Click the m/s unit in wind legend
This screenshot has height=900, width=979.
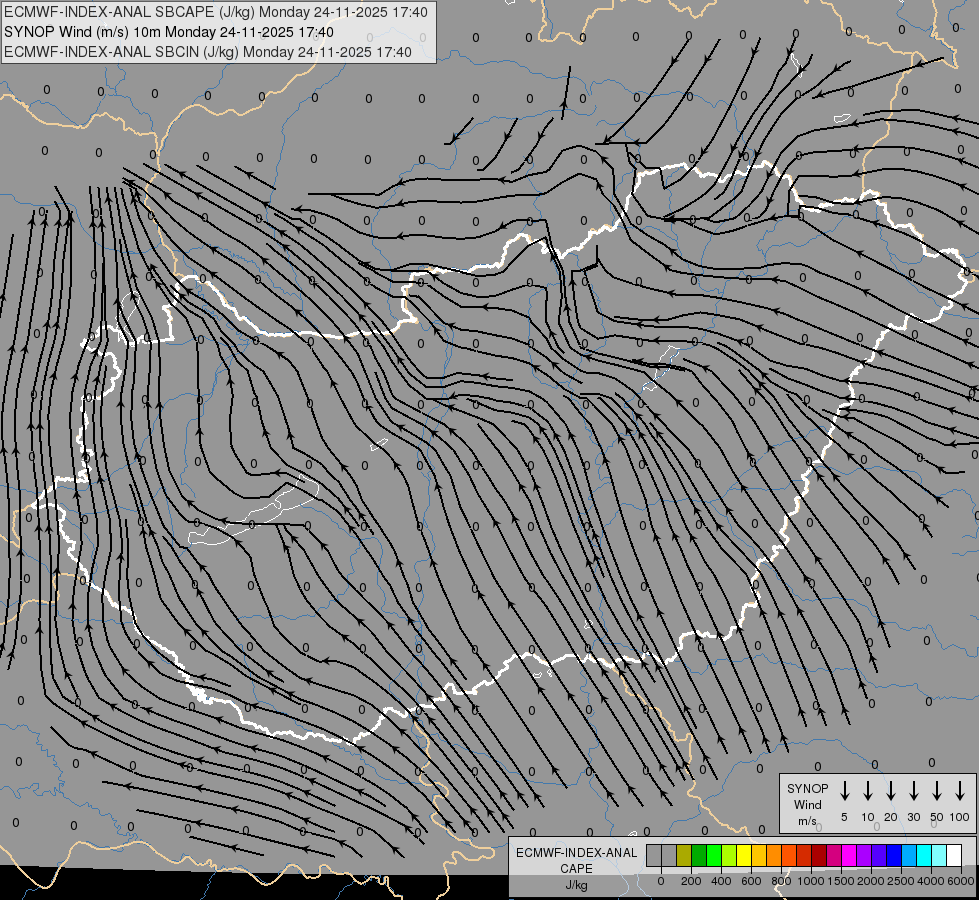coord(807,821)
